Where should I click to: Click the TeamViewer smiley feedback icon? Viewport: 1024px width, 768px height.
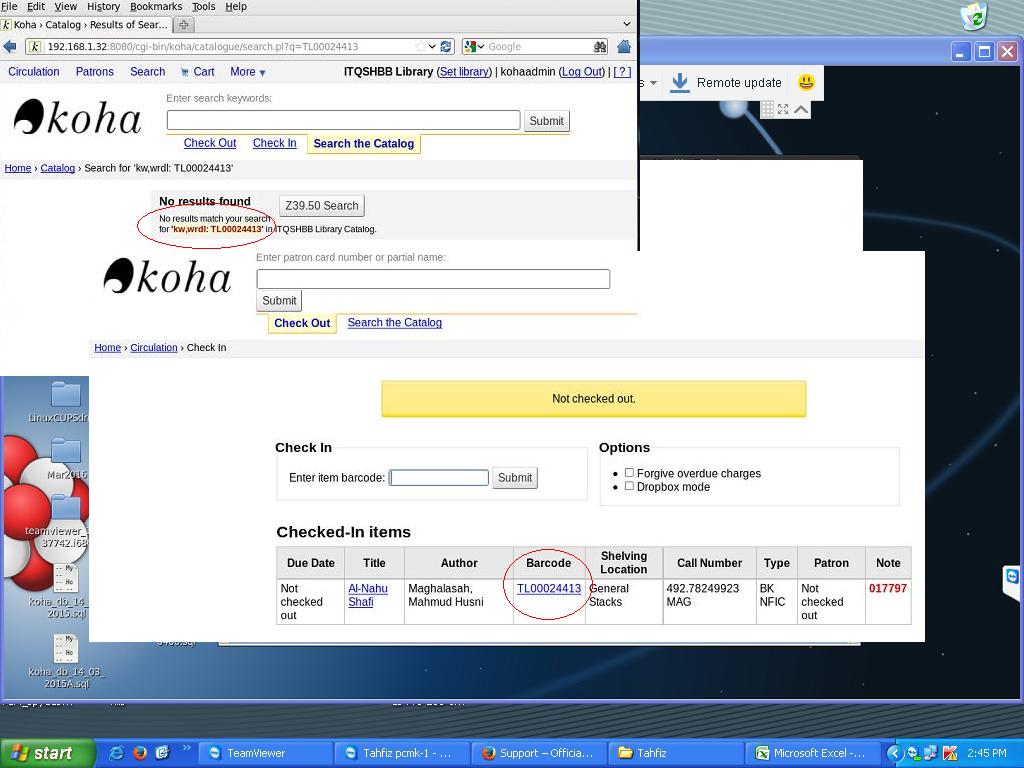806,82
